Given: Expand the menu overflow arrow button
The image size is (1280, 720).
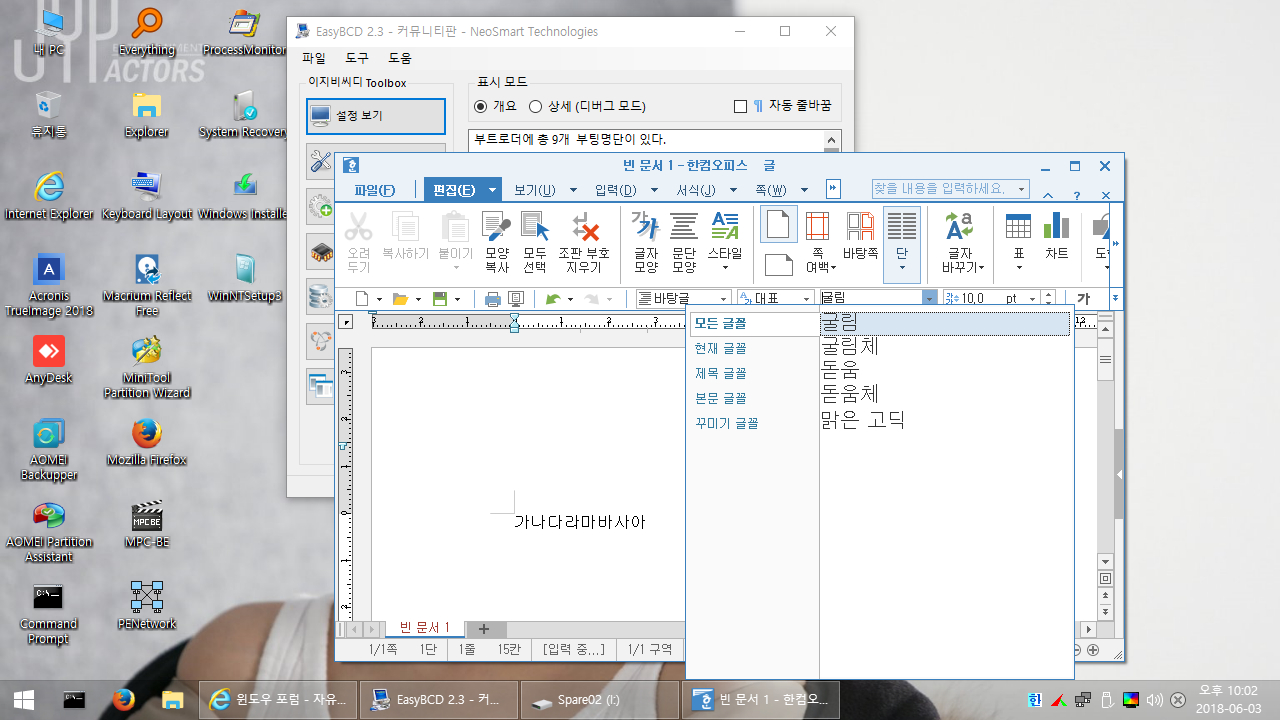Looking at the screenshot, I should [833, 189].
